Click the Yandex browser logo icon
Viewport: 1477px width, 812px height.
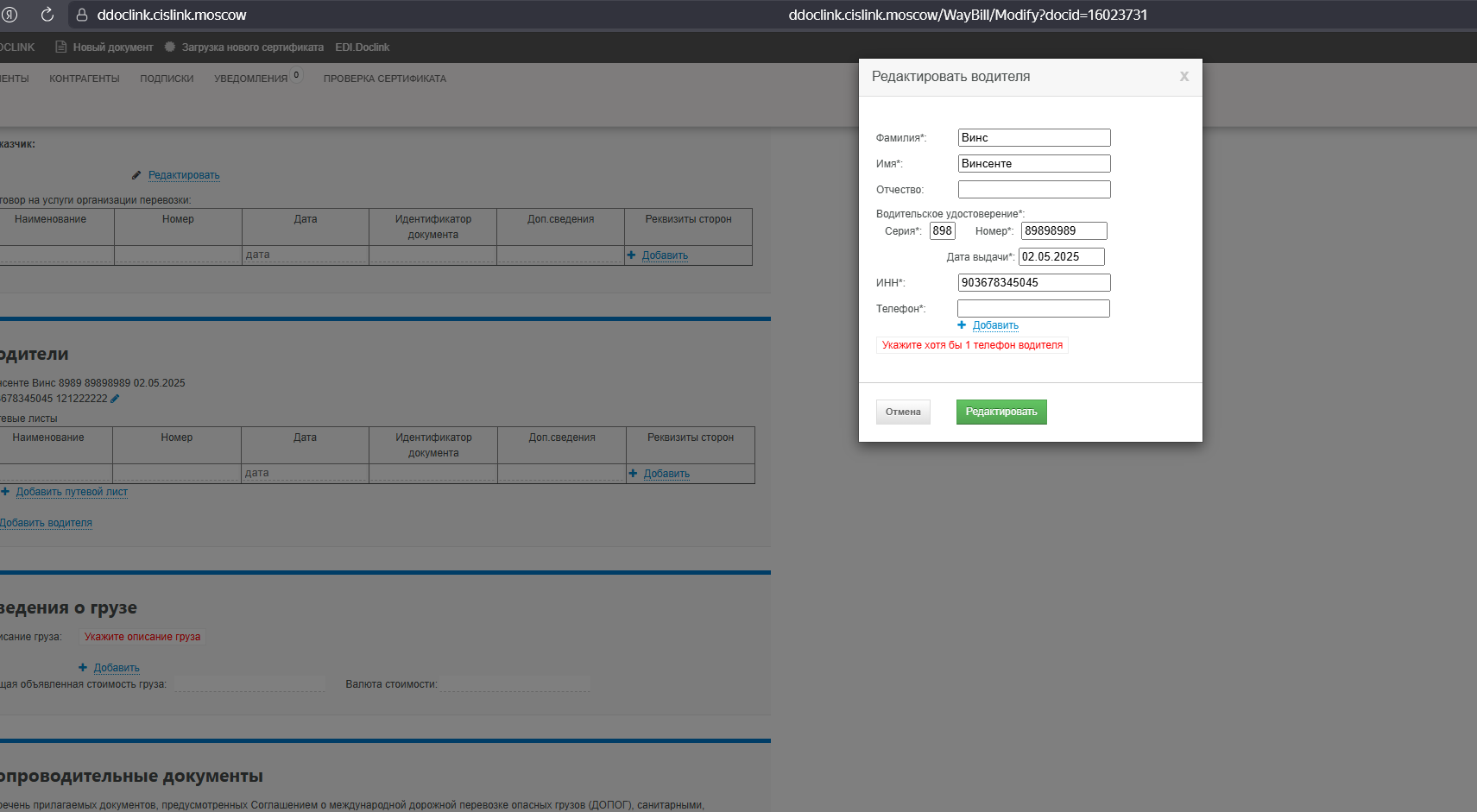pos(9,15)
